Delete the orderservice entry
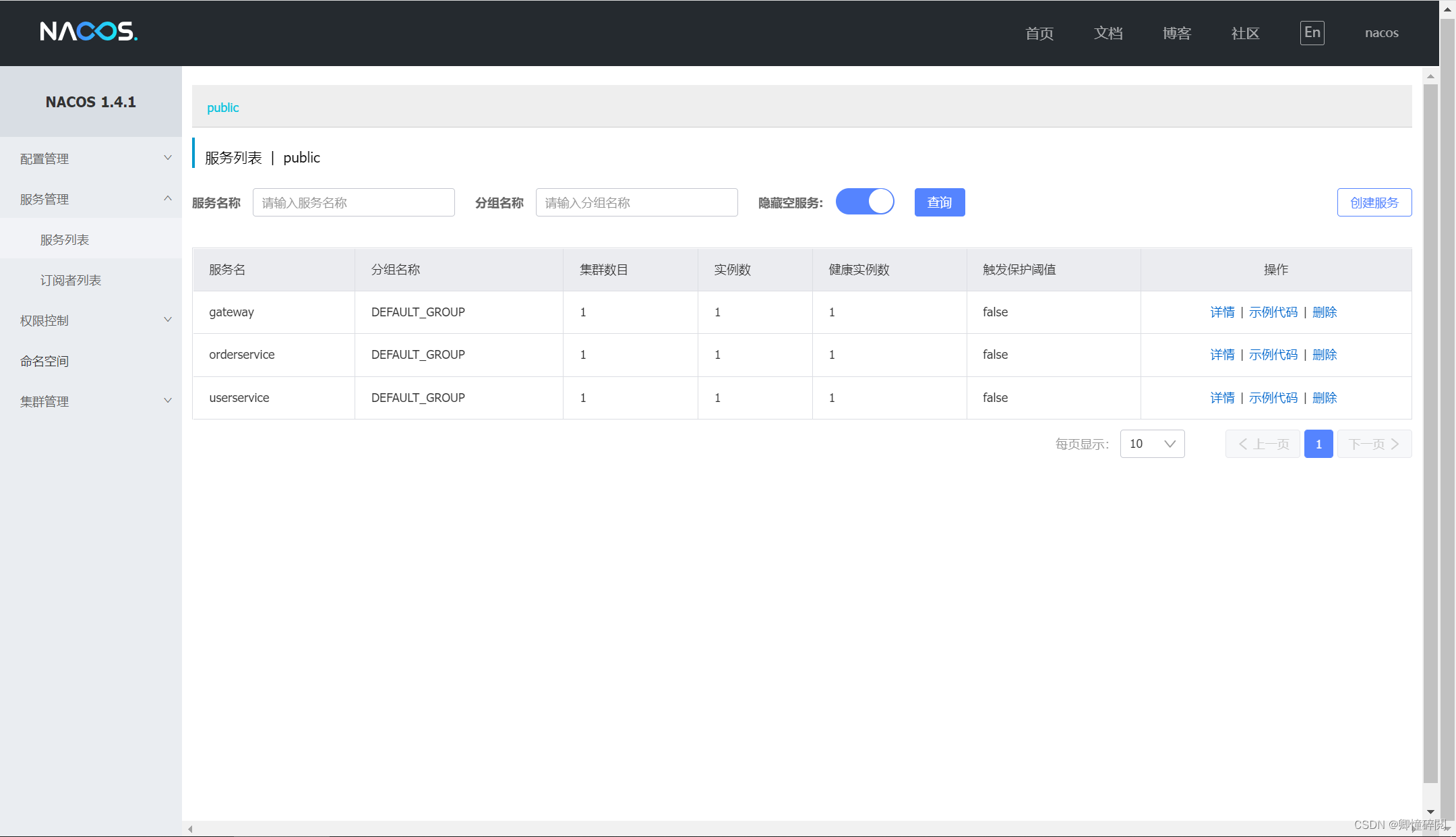Viewport: 1456px width, 837px height. [1325, 355]
